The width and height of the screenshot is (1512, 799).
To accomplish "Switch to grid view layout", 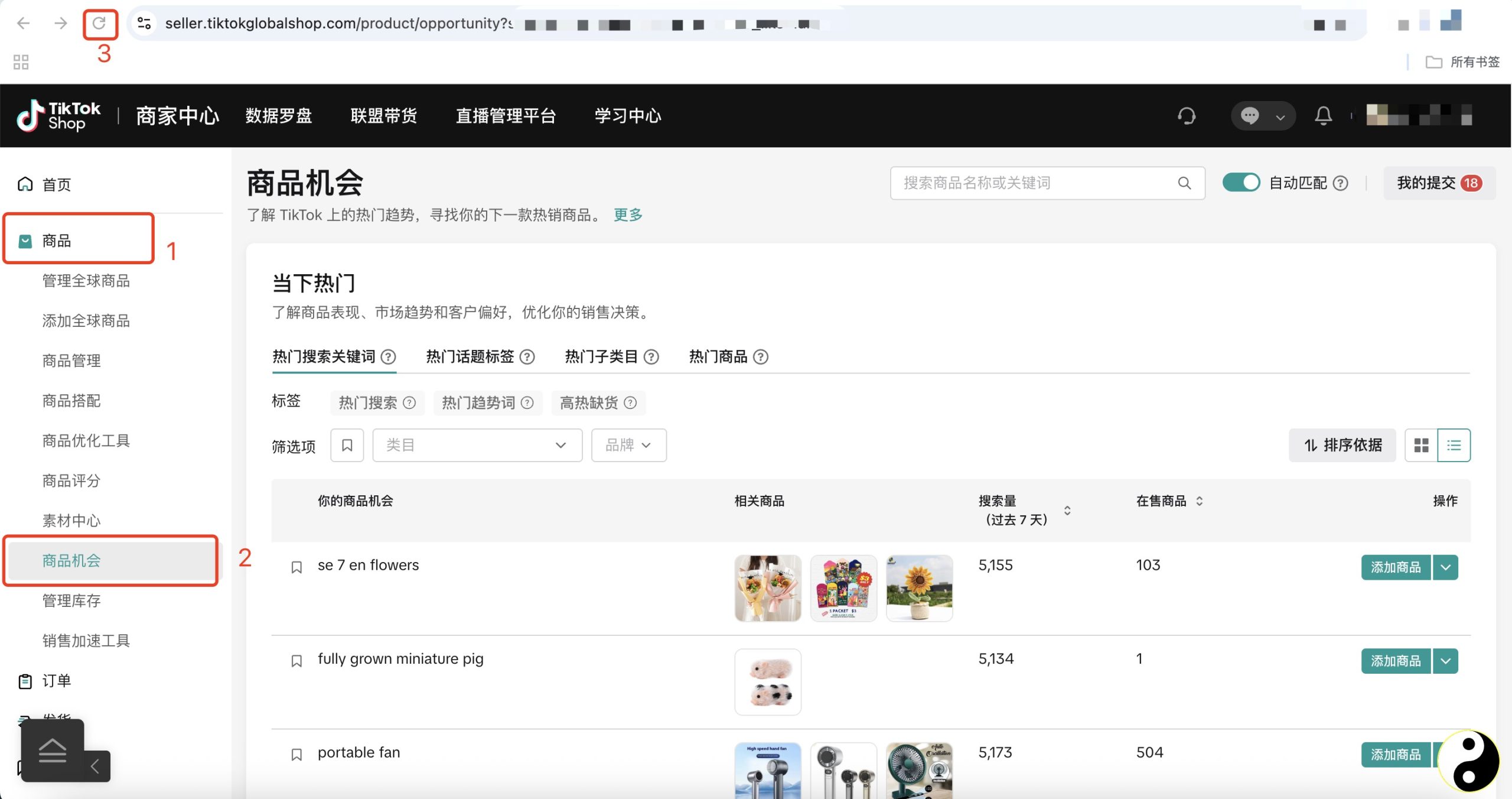I will tap(1421, 445).
